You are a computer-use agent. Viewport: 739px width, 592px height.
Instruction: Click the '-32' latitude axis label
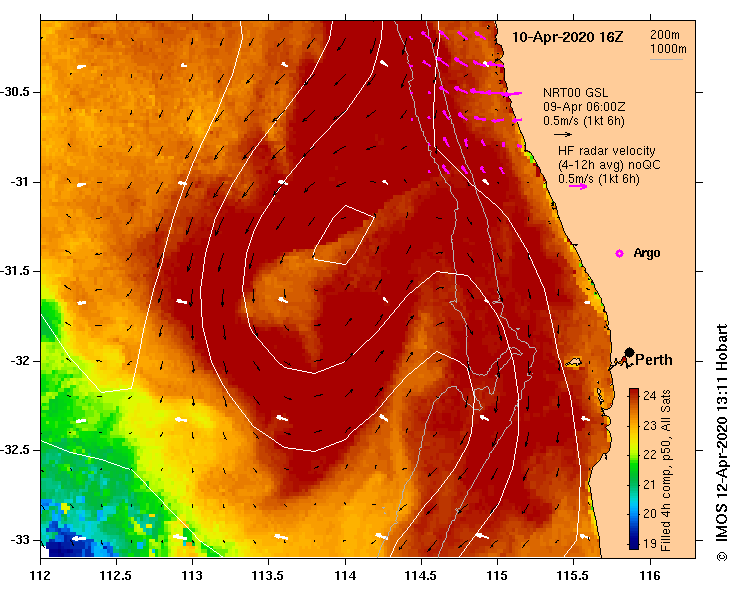coord(20,361)
